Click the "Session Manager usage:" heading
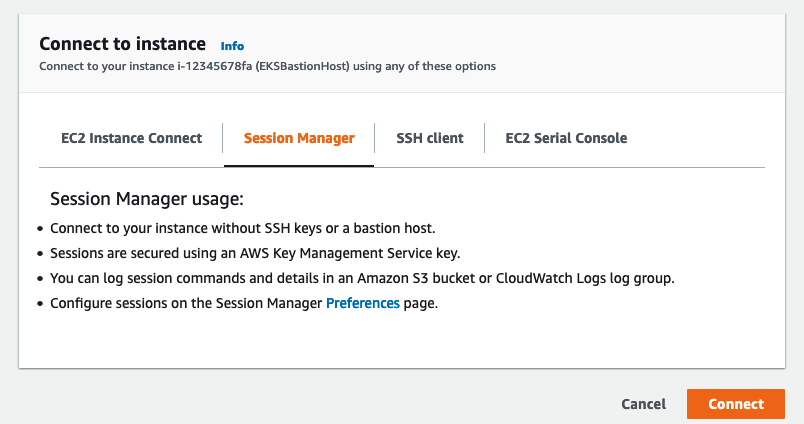Screen dimensions: 804x424 pos(147,199)
